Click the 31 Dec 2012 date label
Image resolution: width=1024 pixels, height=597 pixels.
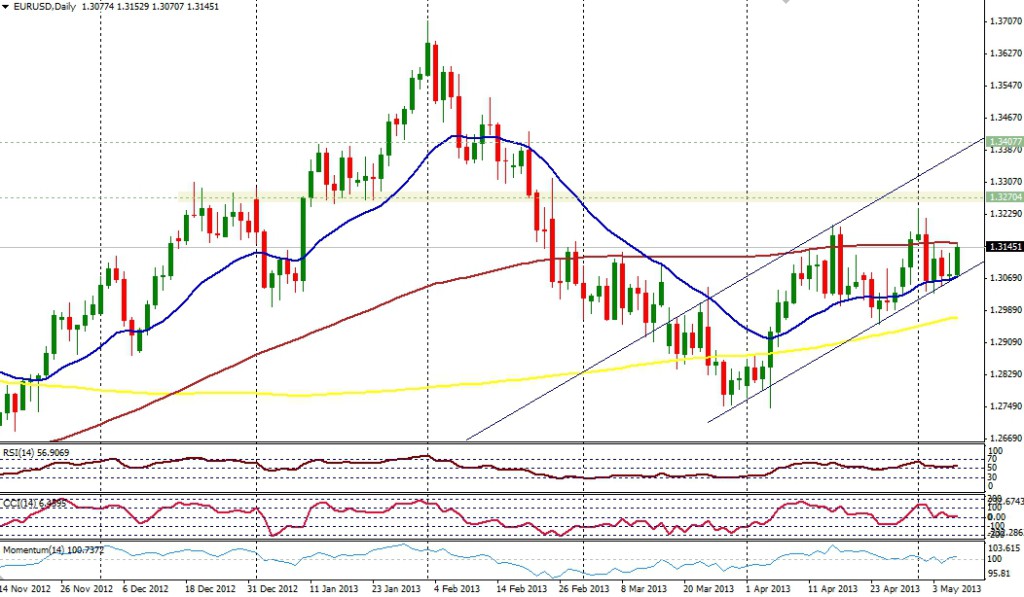272,590
